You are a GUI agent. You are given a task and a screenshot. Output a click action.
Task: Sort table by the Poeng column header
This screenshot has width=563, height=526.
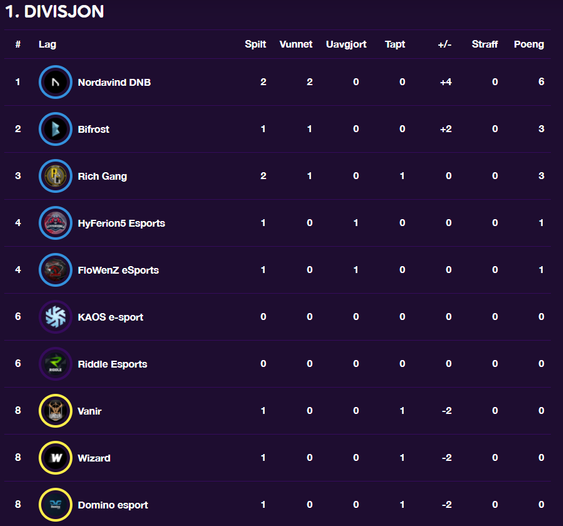pos(529,45)
